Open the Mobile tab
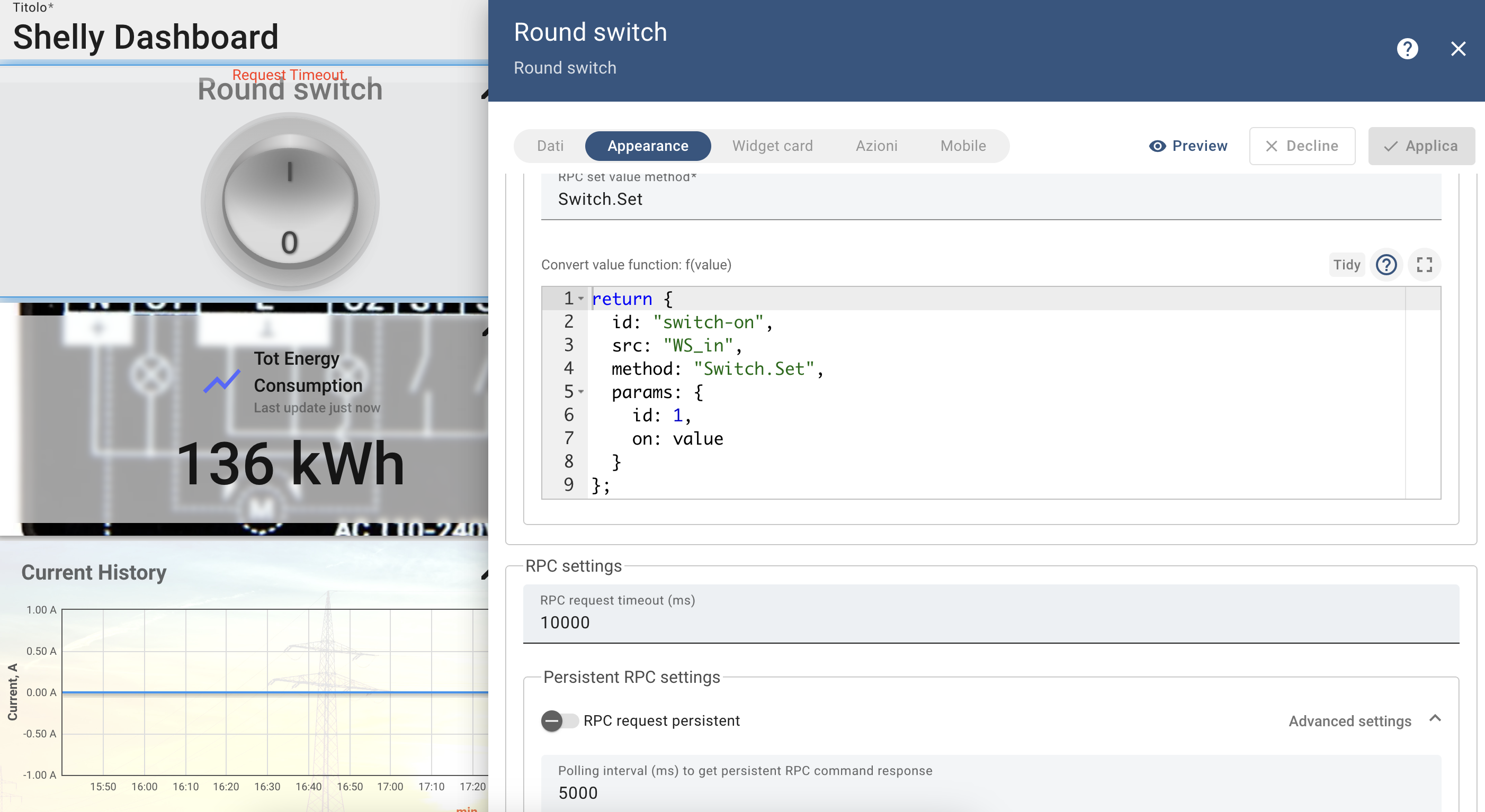 [963, 146]
